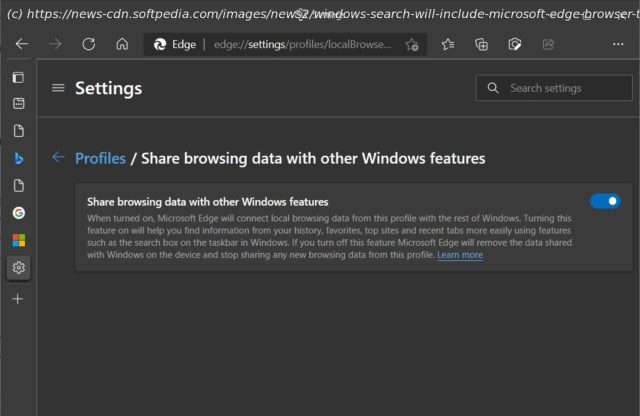This screenshot has width=640, height=416.
Task: Open the Learn more link
Action: 460,255
